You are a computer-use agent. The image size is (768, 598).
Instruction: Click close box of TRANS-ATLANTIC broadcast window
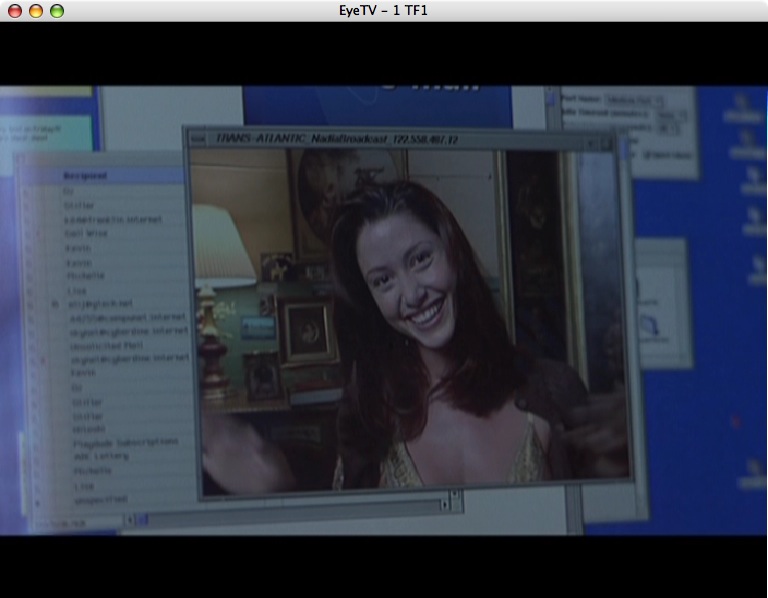tap(197, 139)
